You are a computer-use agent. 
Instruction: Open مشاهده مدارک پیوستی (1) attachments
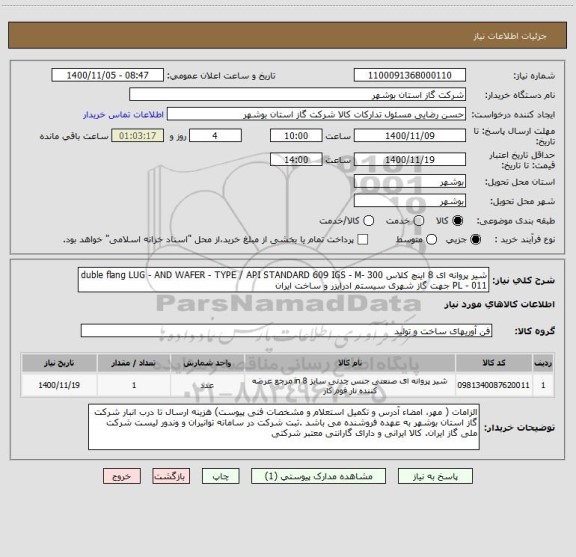[318, 476]
